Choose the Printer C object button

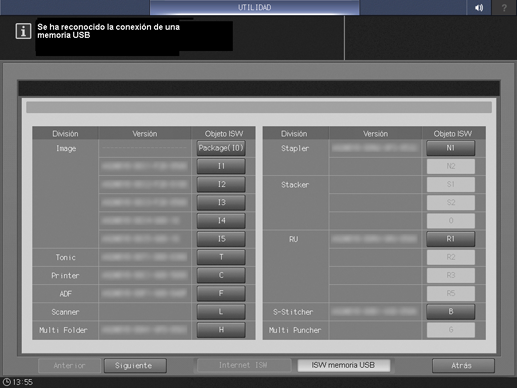(221, 275)
